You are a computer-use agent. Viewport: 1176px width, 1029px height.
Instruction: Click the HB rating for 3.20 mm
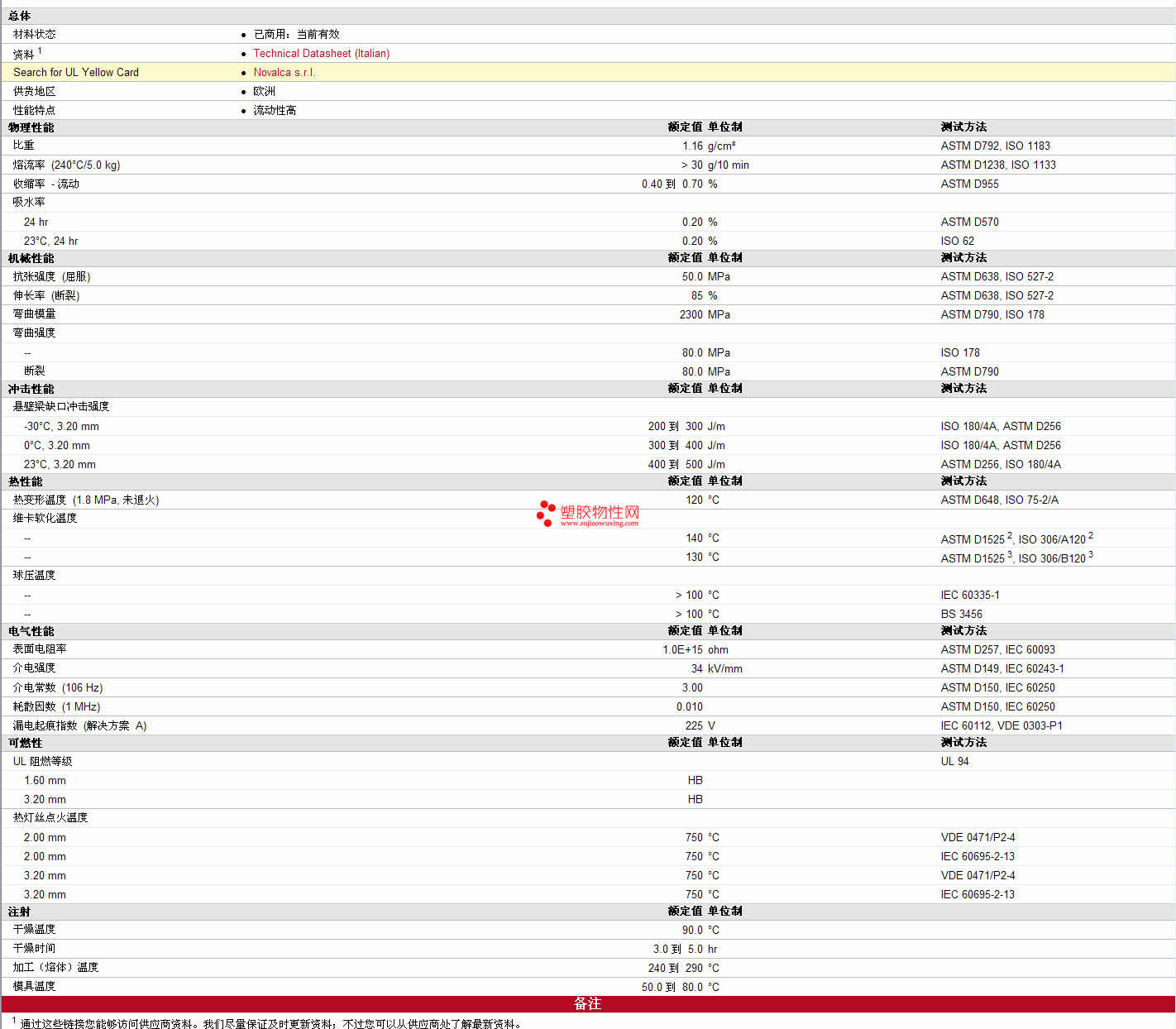[696, 800]
